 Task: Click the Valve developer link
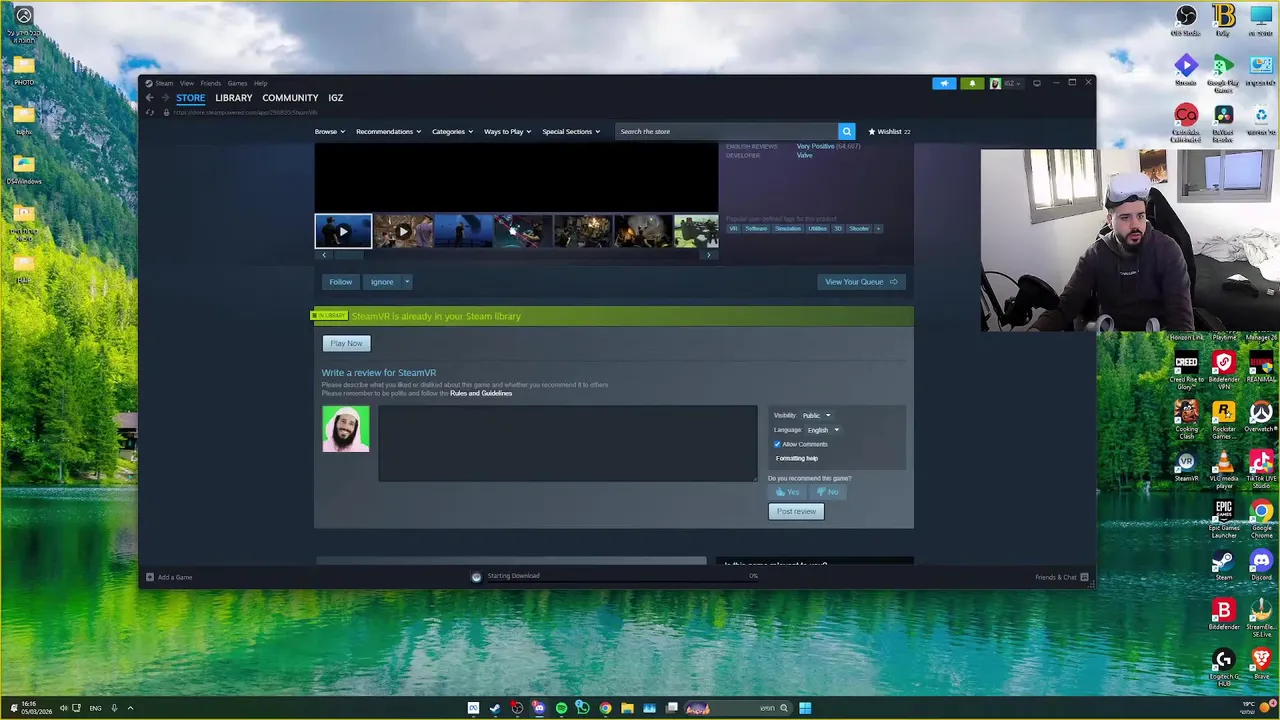pyautogui.click(x=804, y=155)
